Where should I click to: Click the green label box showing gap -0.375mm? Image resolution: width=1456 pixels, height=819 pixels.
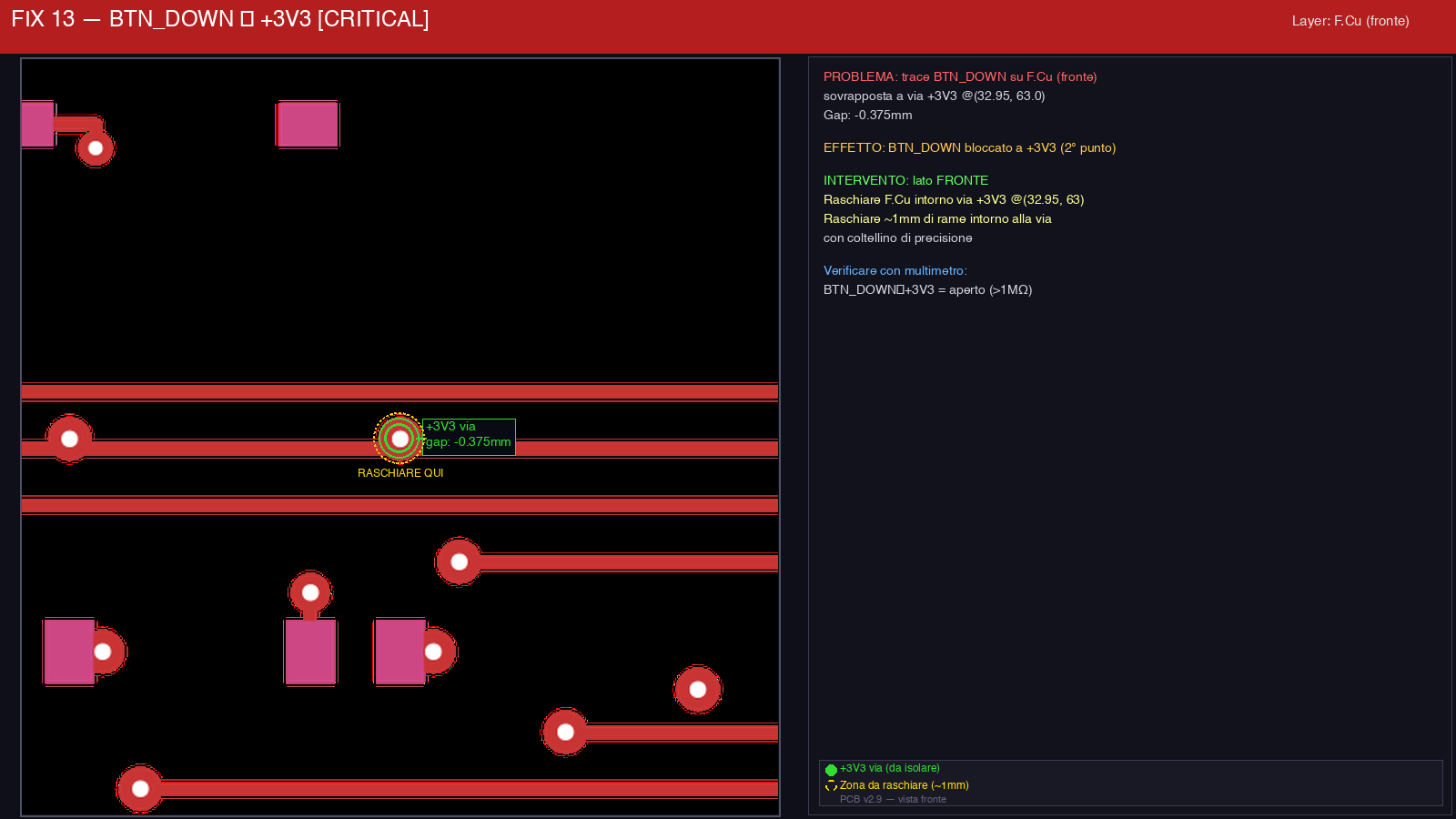click(x=469, y=437)
